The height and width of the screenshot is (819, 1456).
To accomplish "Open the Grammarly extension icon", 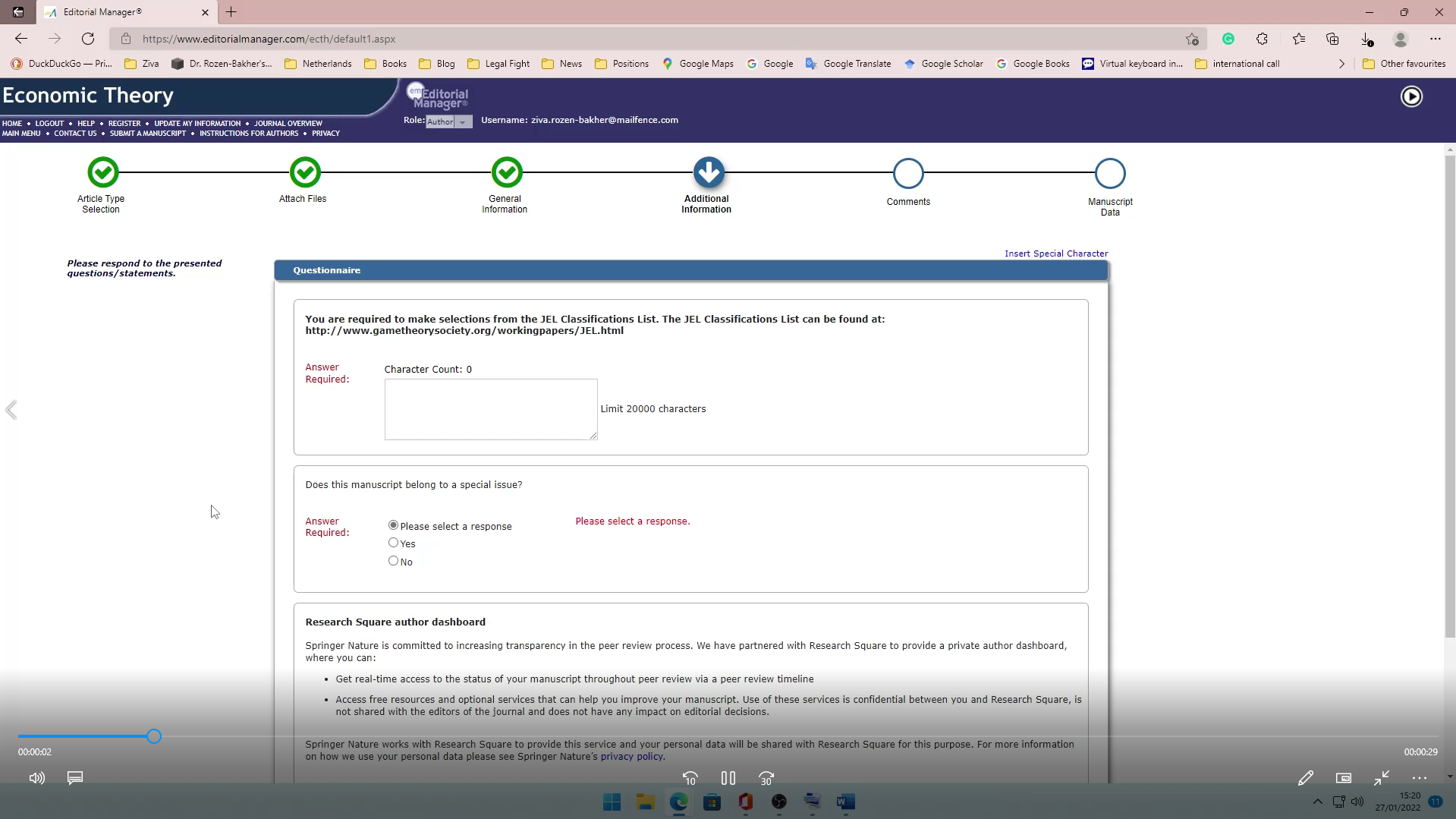I will [x=1228, y=39].
